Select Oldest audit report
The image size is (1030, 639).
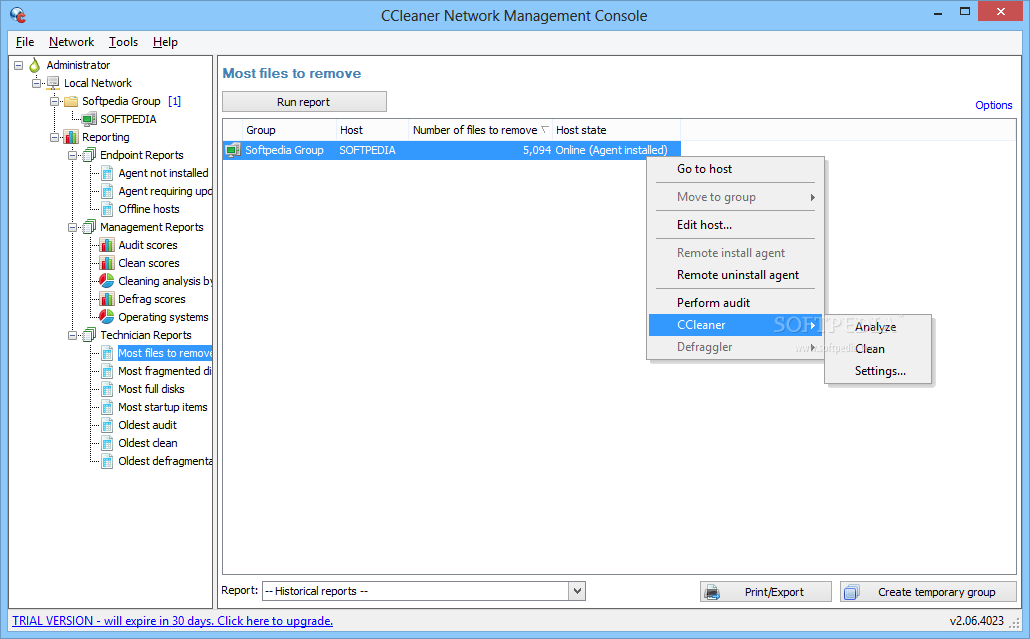pyautogui.click(x=147, y=425)
